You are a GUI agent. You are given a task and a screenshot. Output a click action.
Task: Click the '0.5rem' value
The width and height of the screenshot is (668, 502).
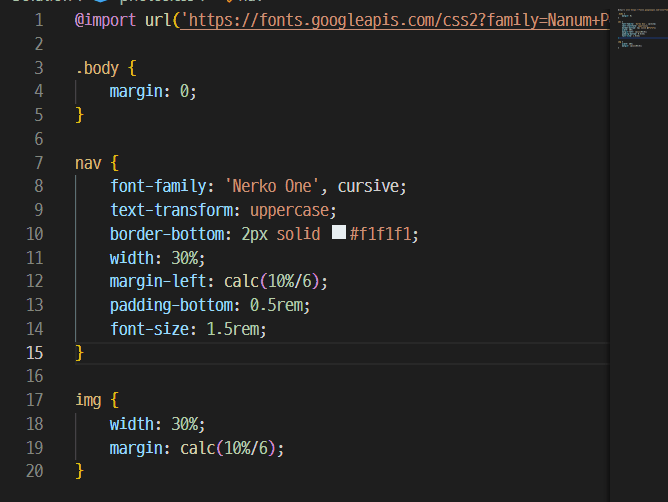click(276, 305)
